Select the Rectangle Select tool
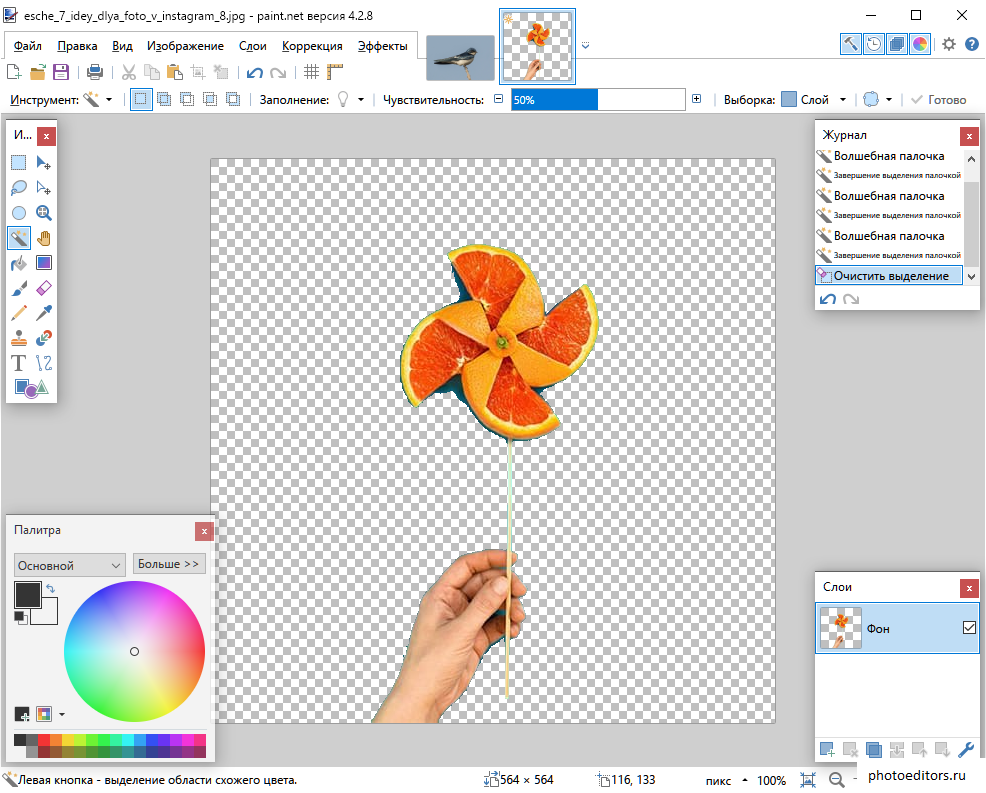 19,163
